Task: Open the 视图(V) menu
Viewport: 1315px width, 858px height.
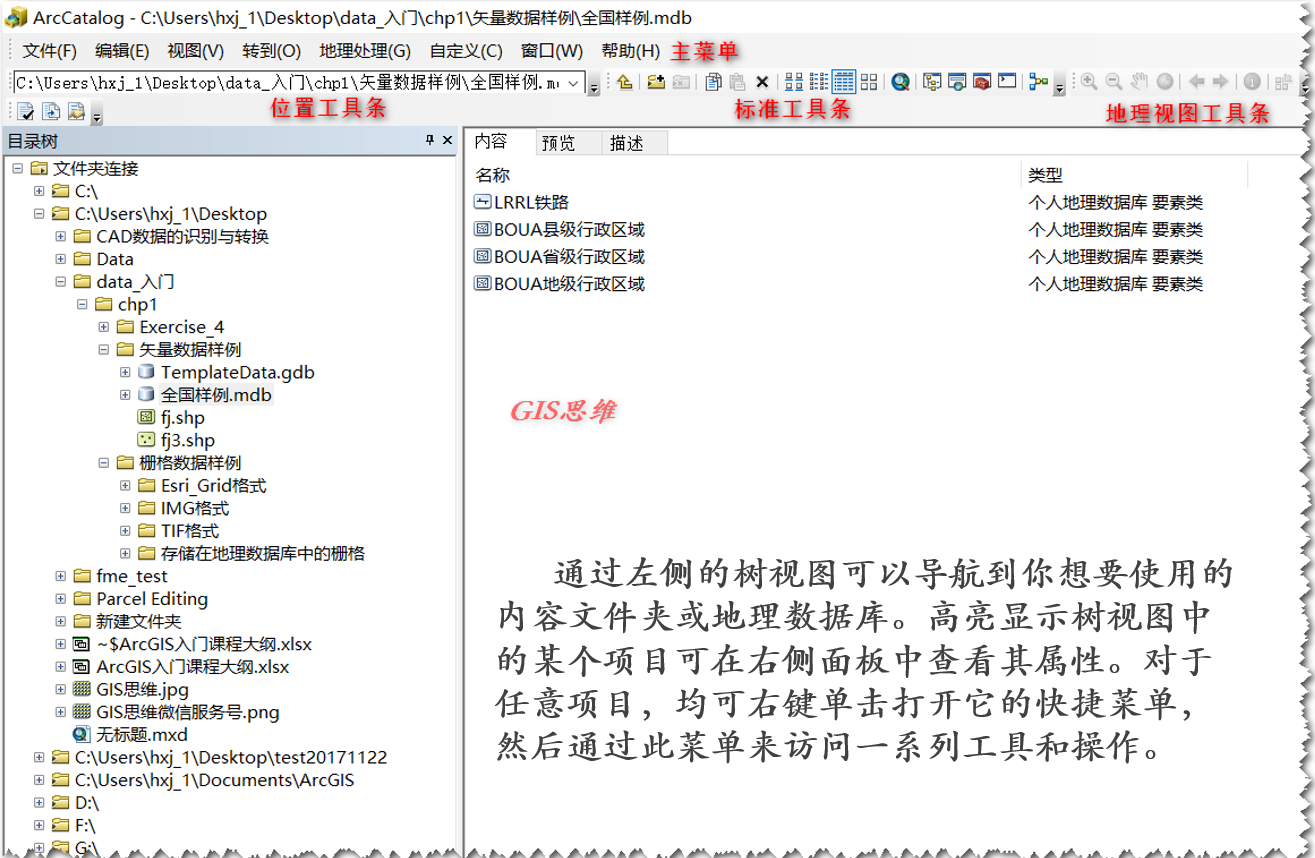Action: point(195,51)
